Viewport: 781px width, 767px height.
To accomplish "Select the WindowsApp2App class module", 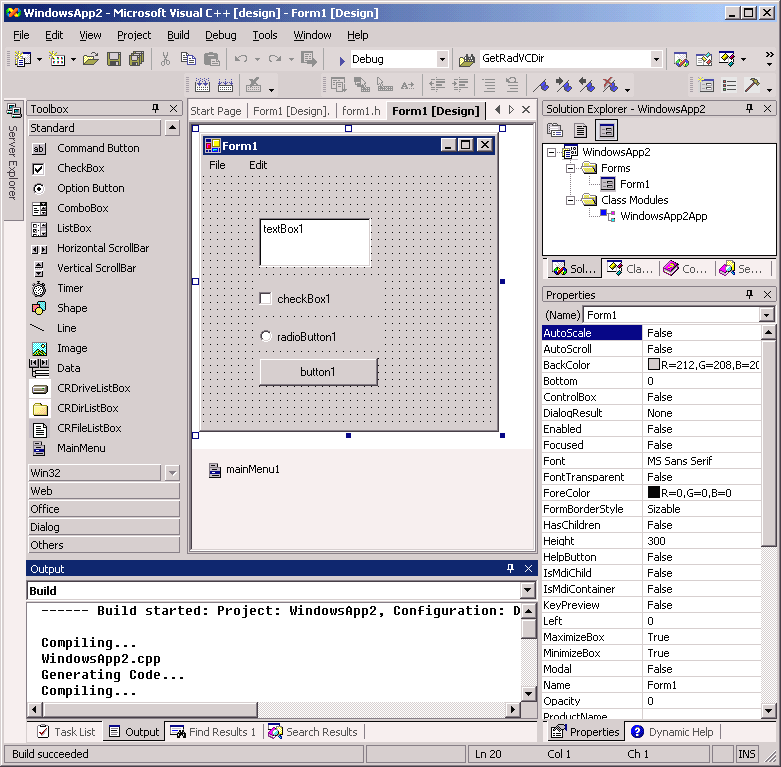I will pos(662,216).
